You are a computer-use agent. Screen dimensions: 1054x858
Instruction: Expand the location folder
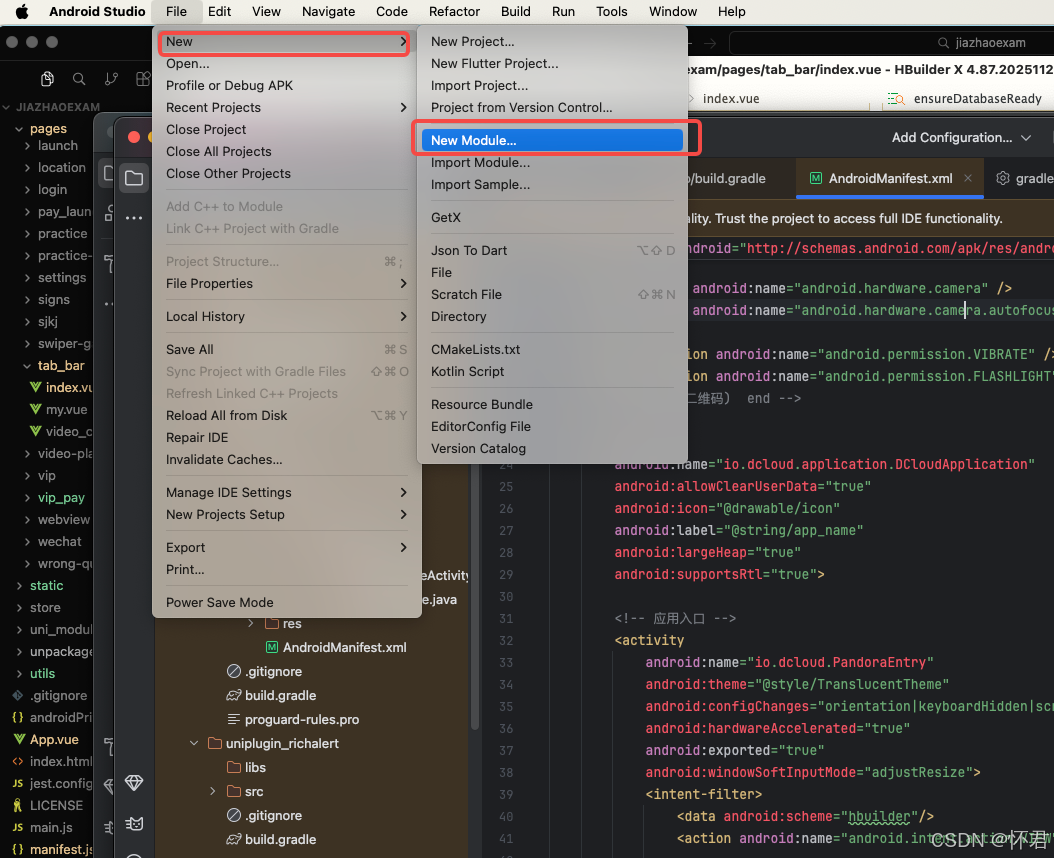(27, 168)
